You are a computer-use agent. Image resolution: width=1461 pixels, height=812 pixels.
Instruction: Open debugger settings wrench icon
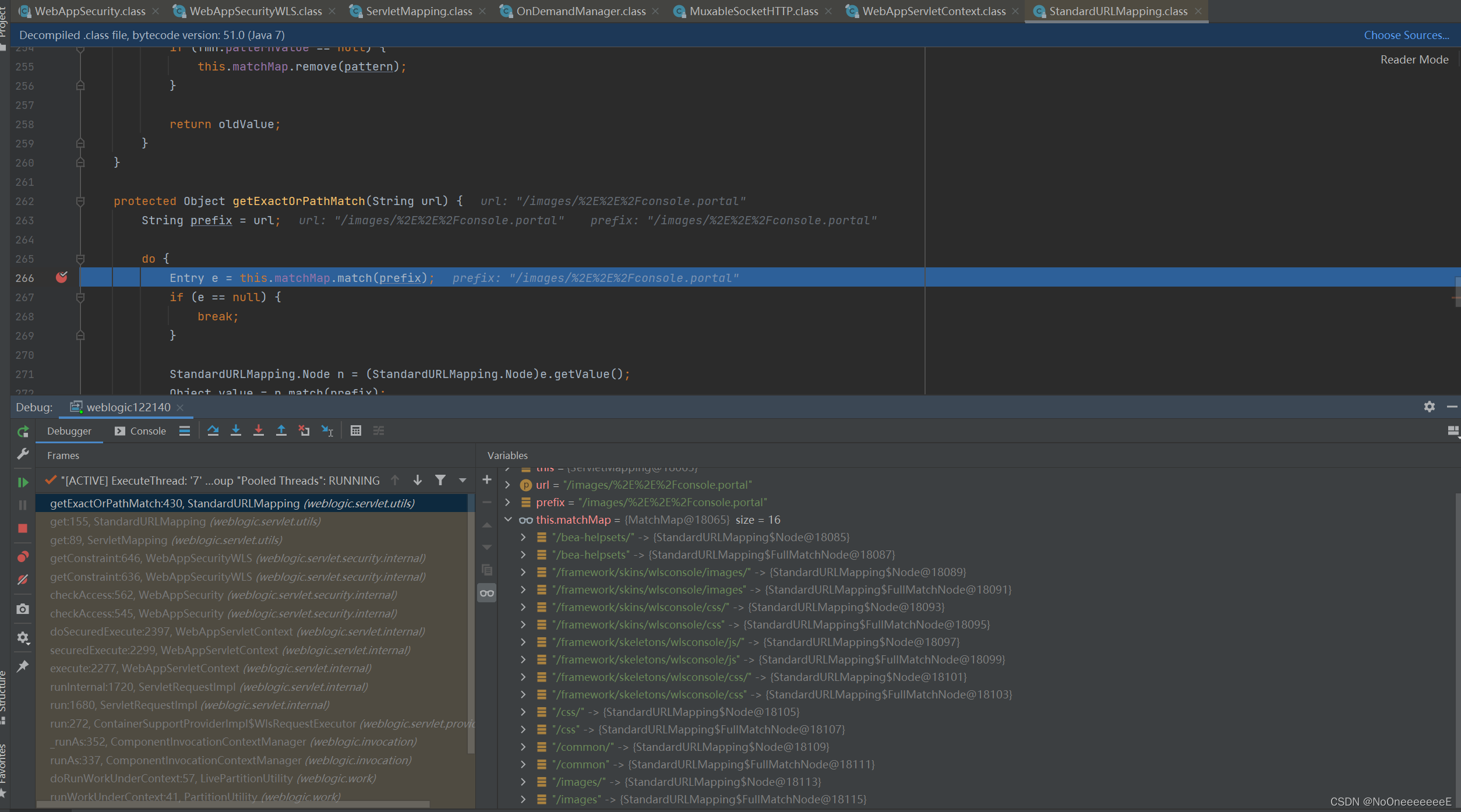click(23, 454)
